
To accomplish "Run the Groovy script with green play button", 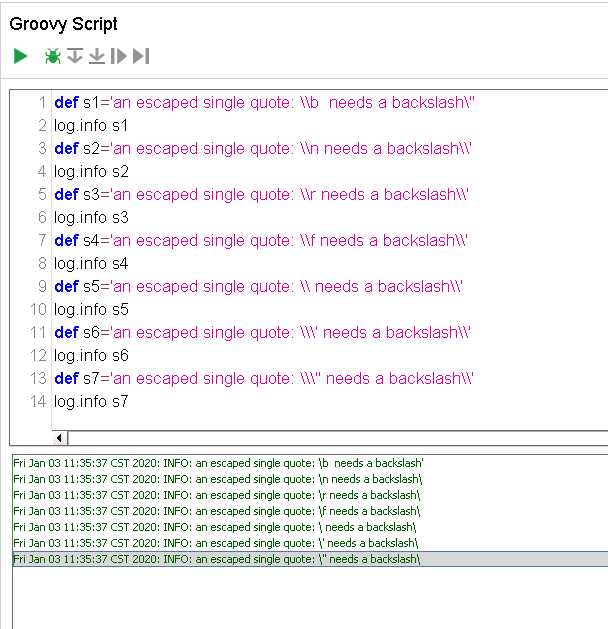I will [x=20, y=56].
